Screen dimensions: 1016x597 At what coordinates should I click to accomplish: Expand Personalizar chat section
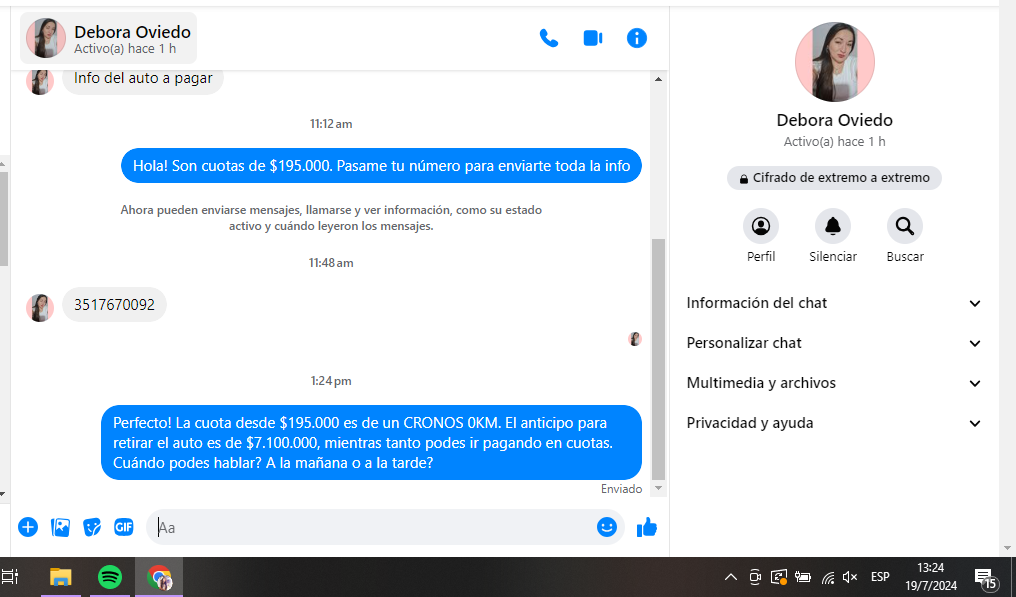pyautogui.click(x=834, y=343)
